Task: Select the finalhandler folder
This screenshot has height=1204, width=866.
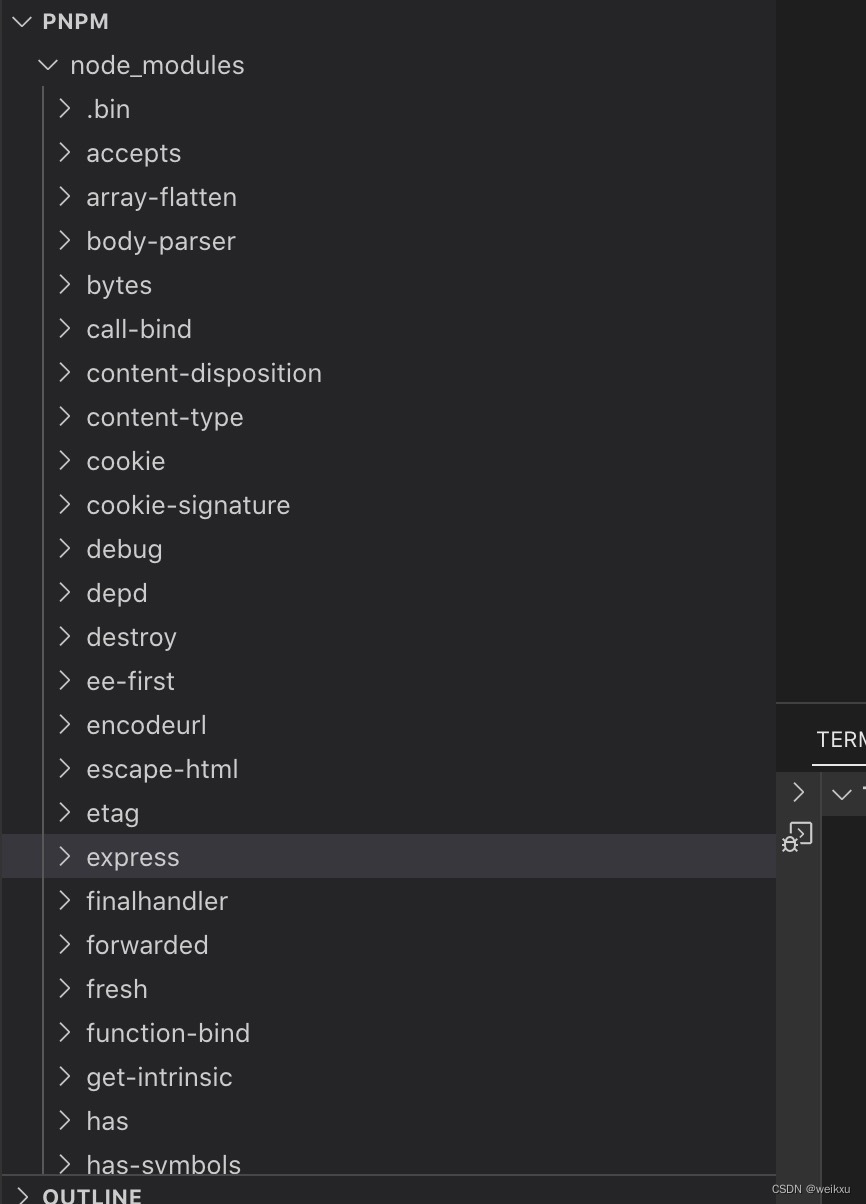Action: point(157,900)
